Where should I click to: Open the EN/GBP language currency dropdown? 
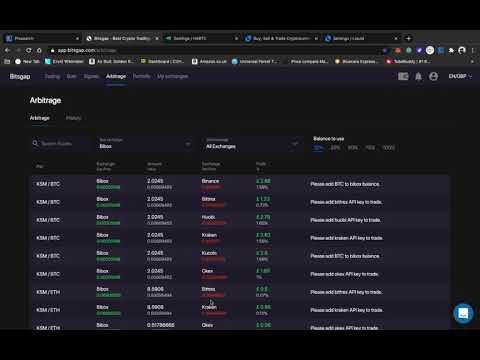click(460, 76)
